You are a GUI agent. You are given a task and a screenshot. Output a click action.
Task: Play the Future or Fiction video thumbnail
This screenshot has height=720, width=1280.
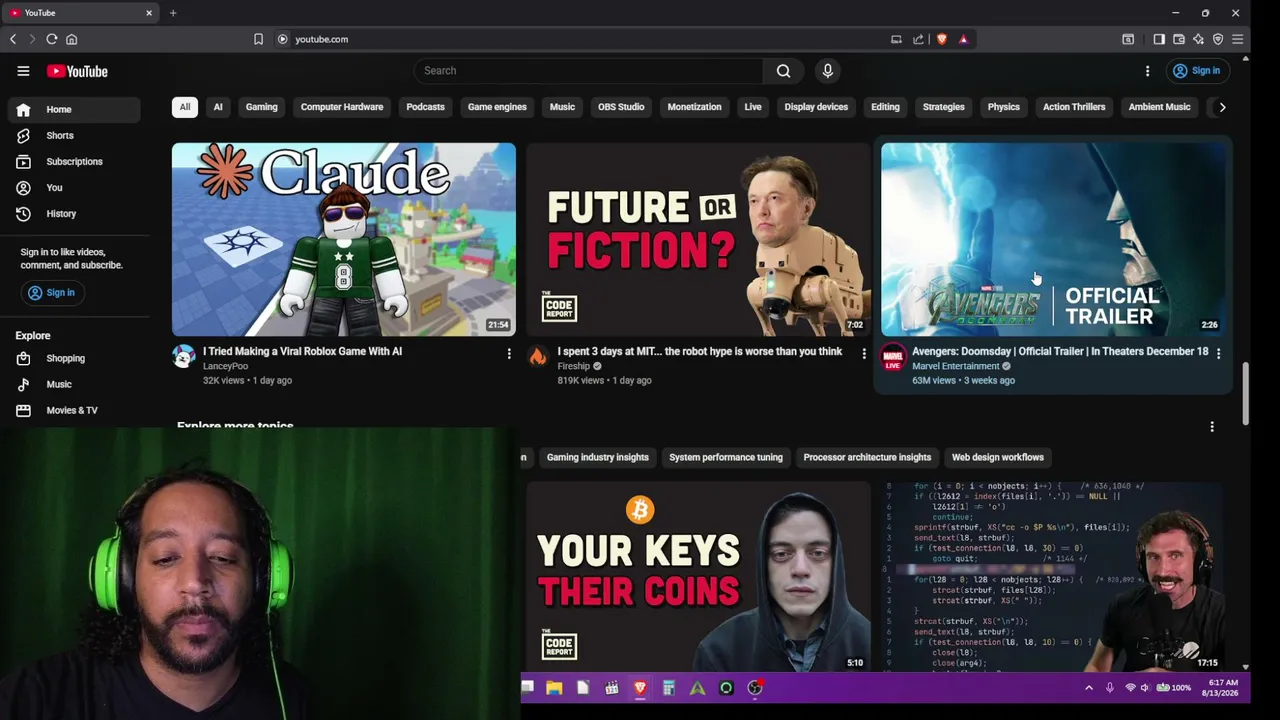coord(698,239)
